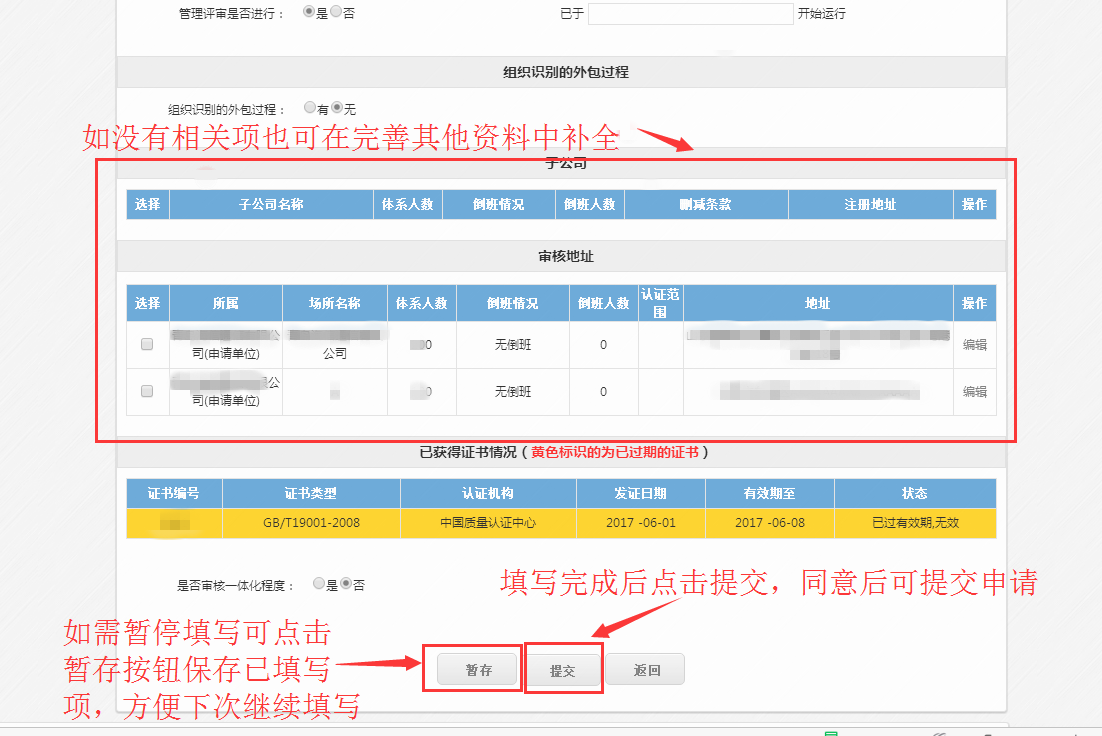Select 否 for 管理评审是否进行

[336, 13]
